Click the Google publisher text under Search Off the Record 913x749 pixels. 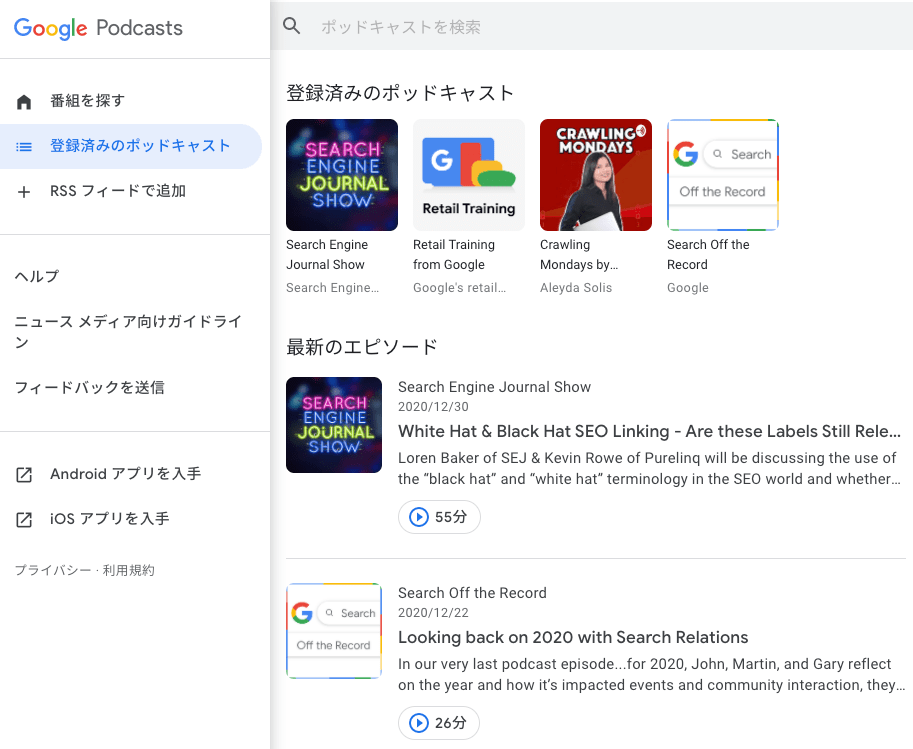(688, 288)
